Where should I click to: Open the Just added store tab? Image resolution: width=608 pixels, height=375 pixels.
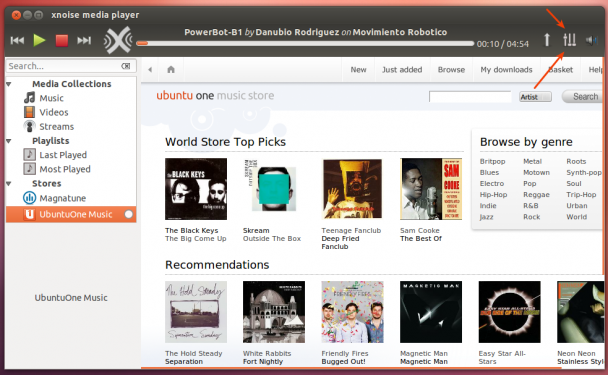tap(402, 70)
